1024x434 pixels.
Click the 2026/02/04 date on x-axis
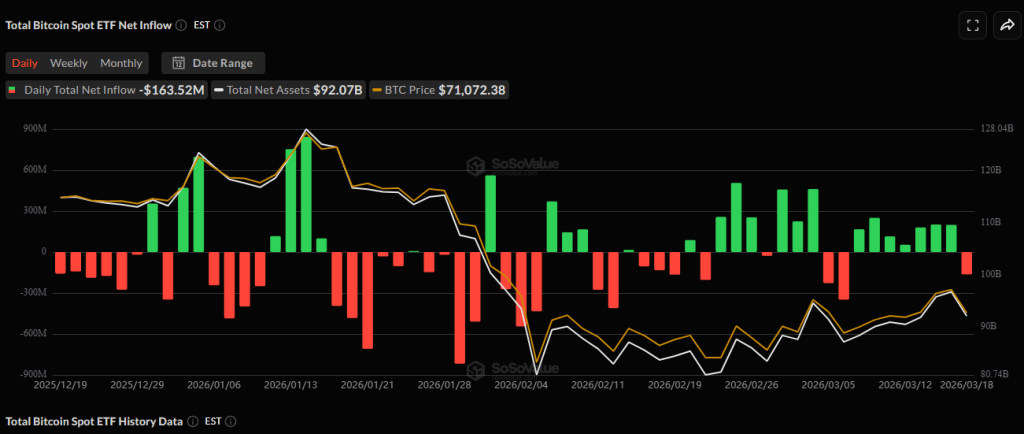(x=520, y=384)
